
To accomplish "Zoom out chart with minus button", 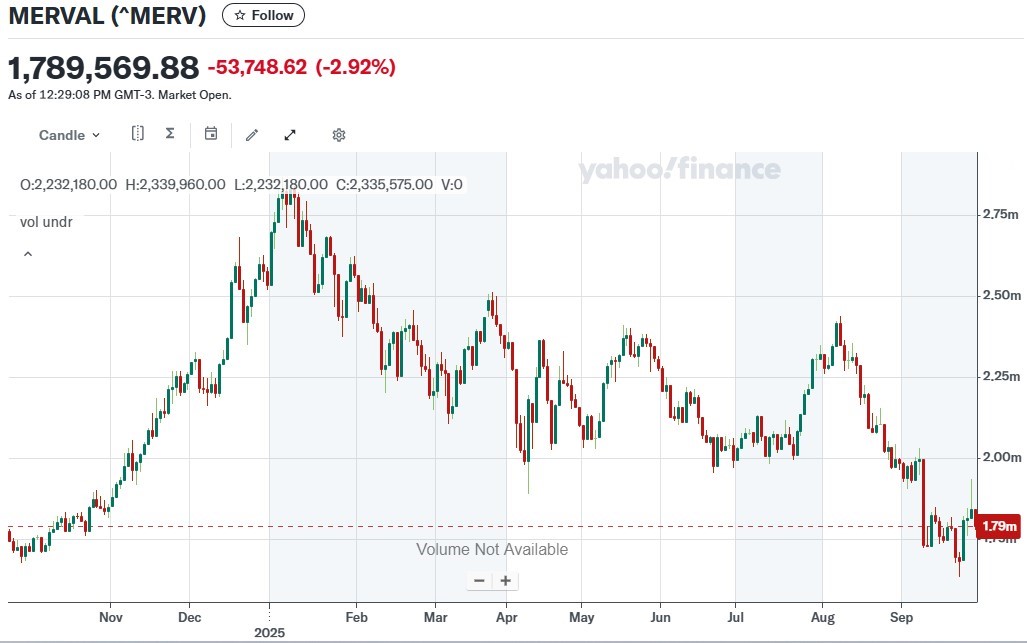I will pyautogui.click(x=479, y=580).
